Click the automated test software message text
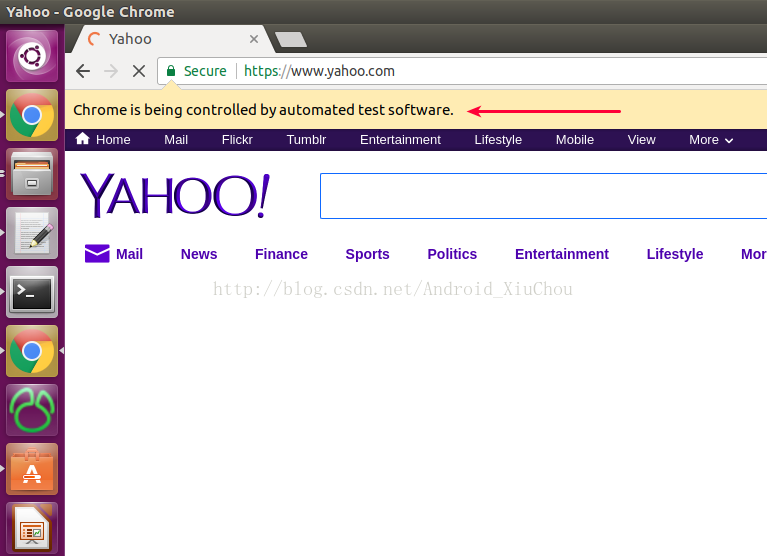 (264, 110)
